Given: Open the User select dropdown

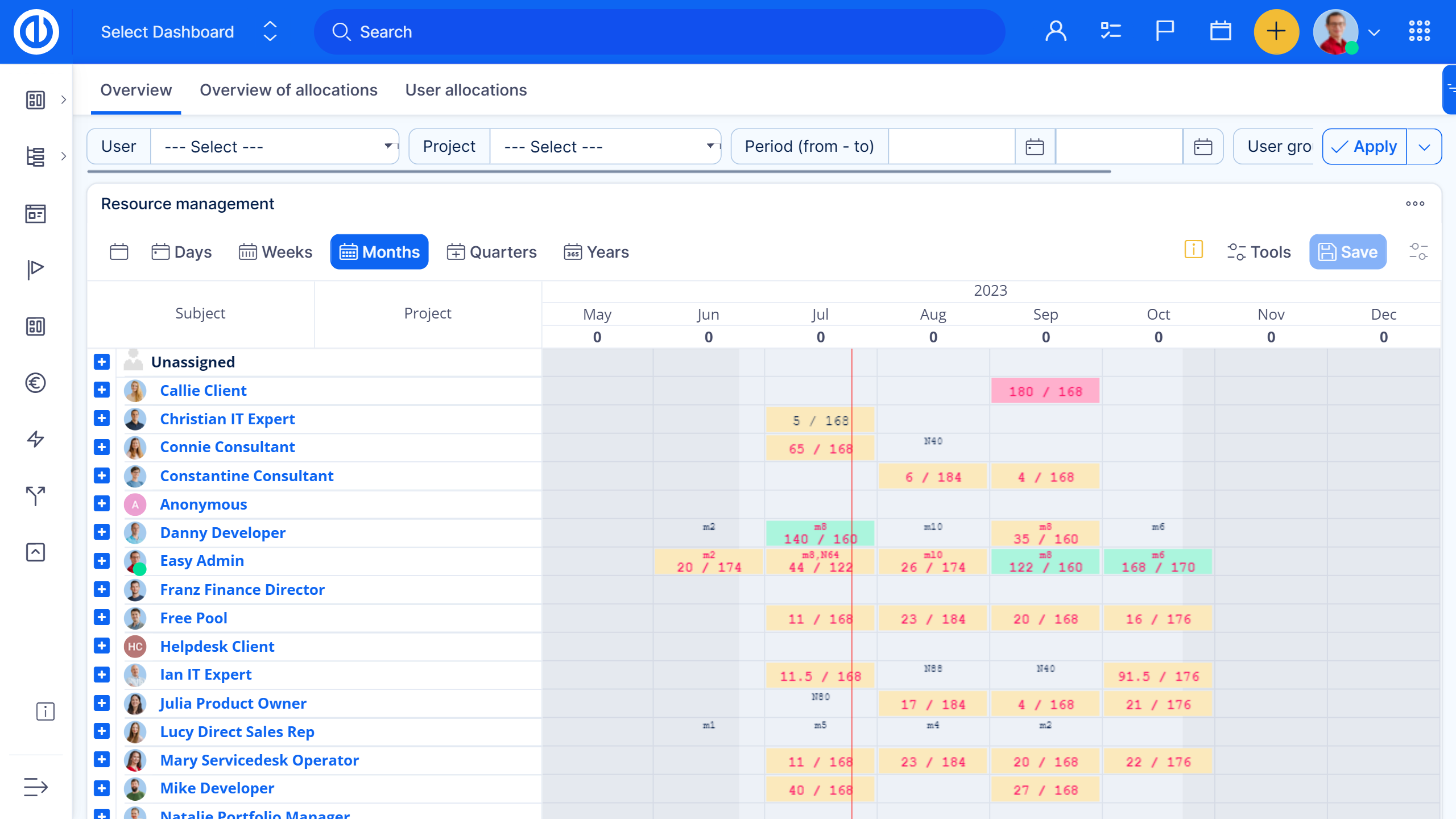Looking at the screenshot, I should [x=275, y=147].
